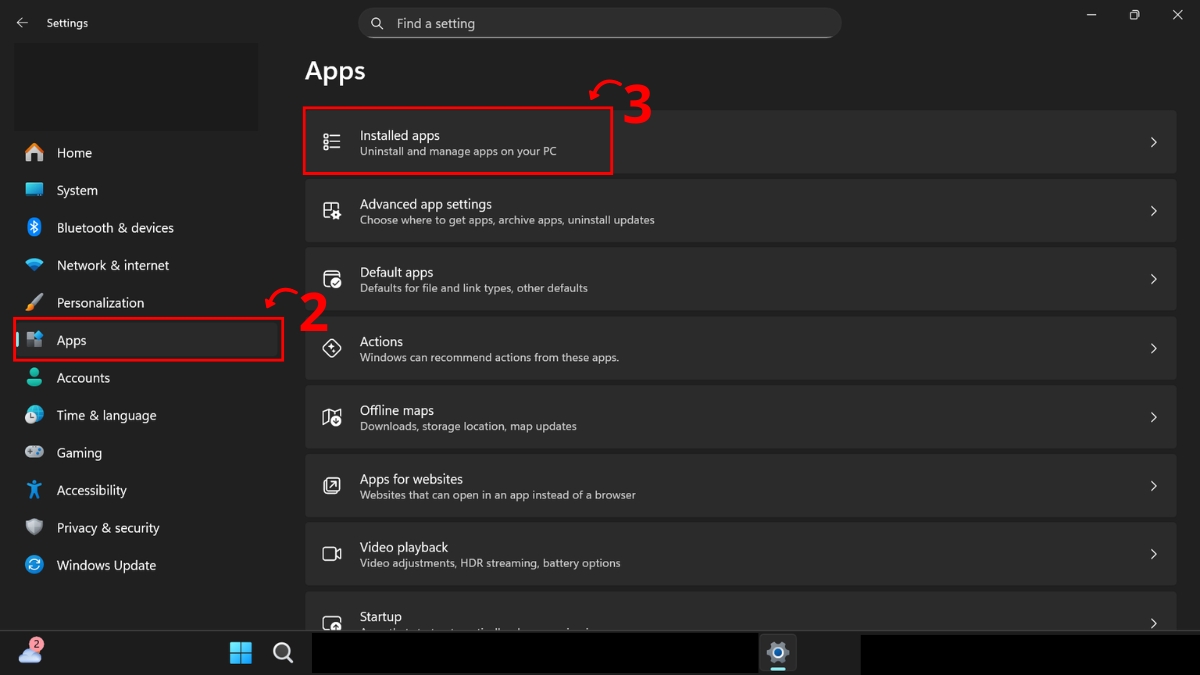Click the Find a setting search box
This screenshot has width=1200, height=675.
[600, 23]
